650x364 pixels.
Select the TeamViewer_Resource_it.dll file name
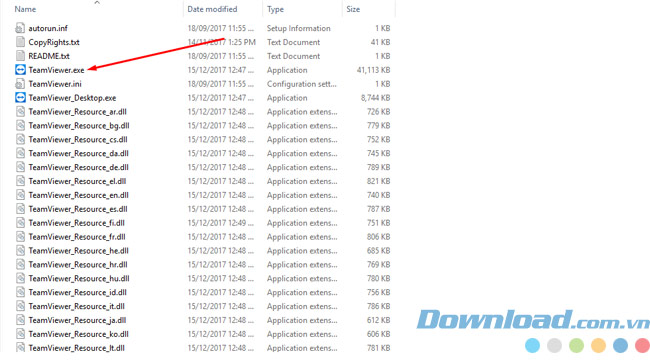(x=77, y=306)
